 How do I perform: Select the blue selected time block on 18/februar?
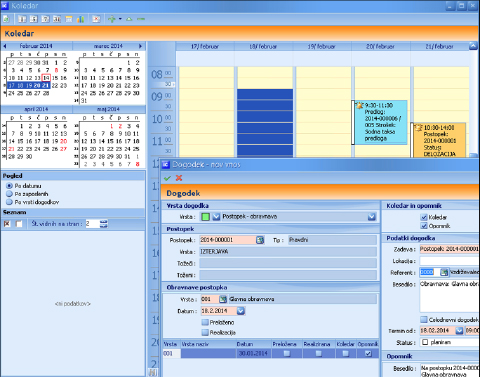(265, 123)
